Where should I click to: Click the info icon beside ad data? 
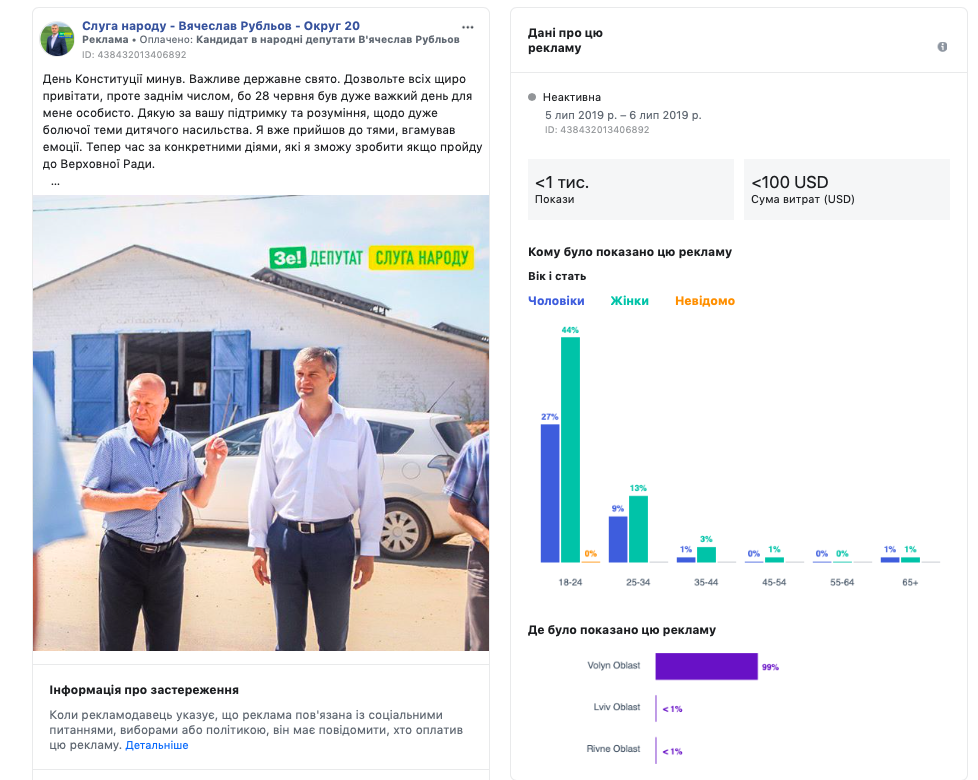tap(942, 47)
